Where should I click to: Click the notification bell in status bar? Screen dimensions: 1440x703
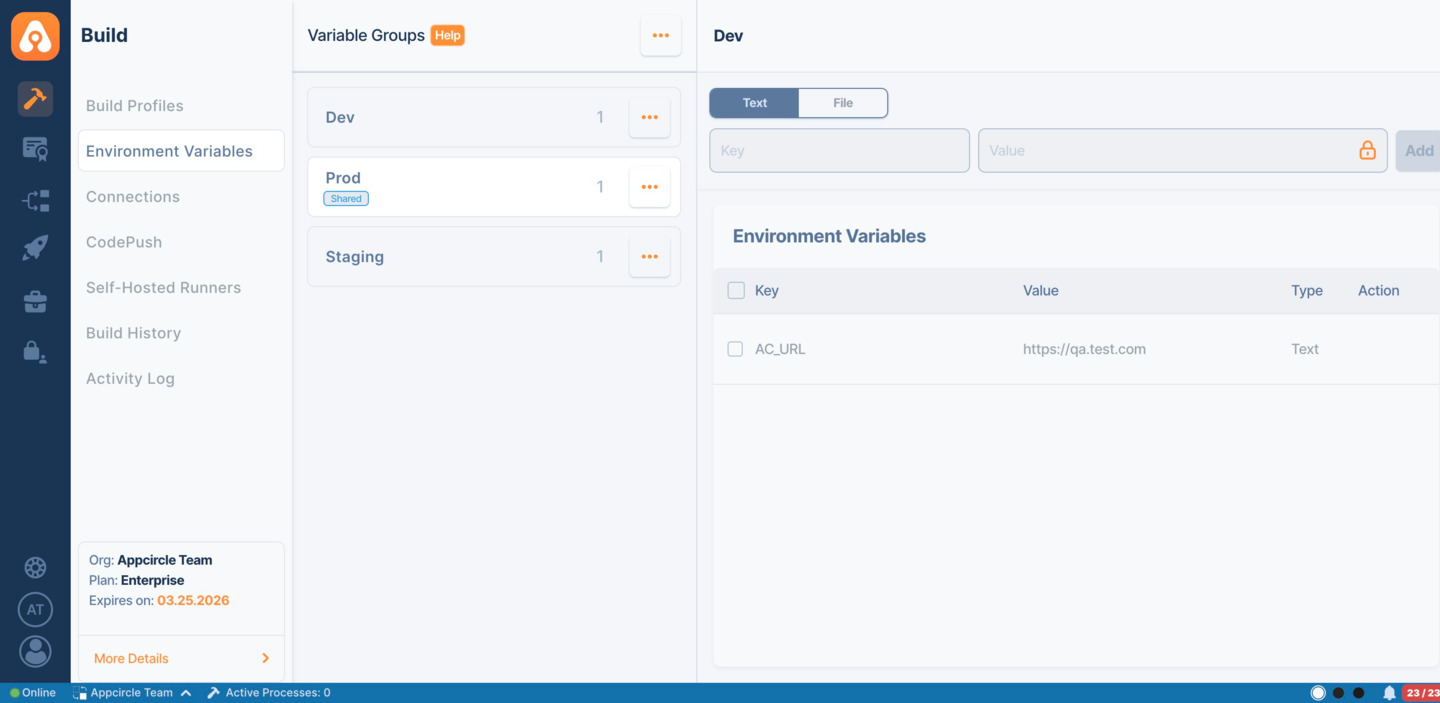click(1389, 692)
